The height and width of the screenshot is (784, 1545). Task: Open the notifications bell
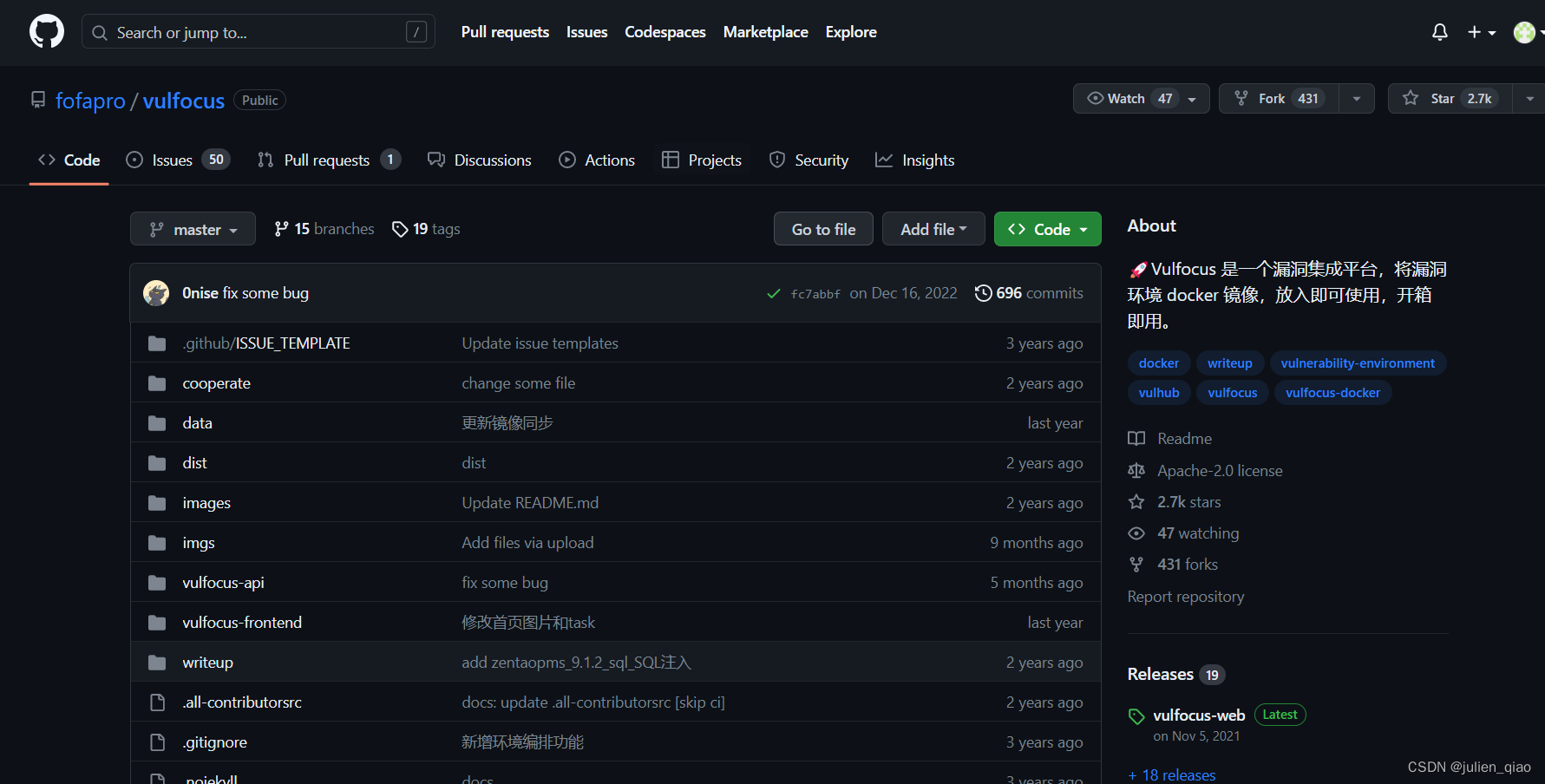tap(1440, 32)
